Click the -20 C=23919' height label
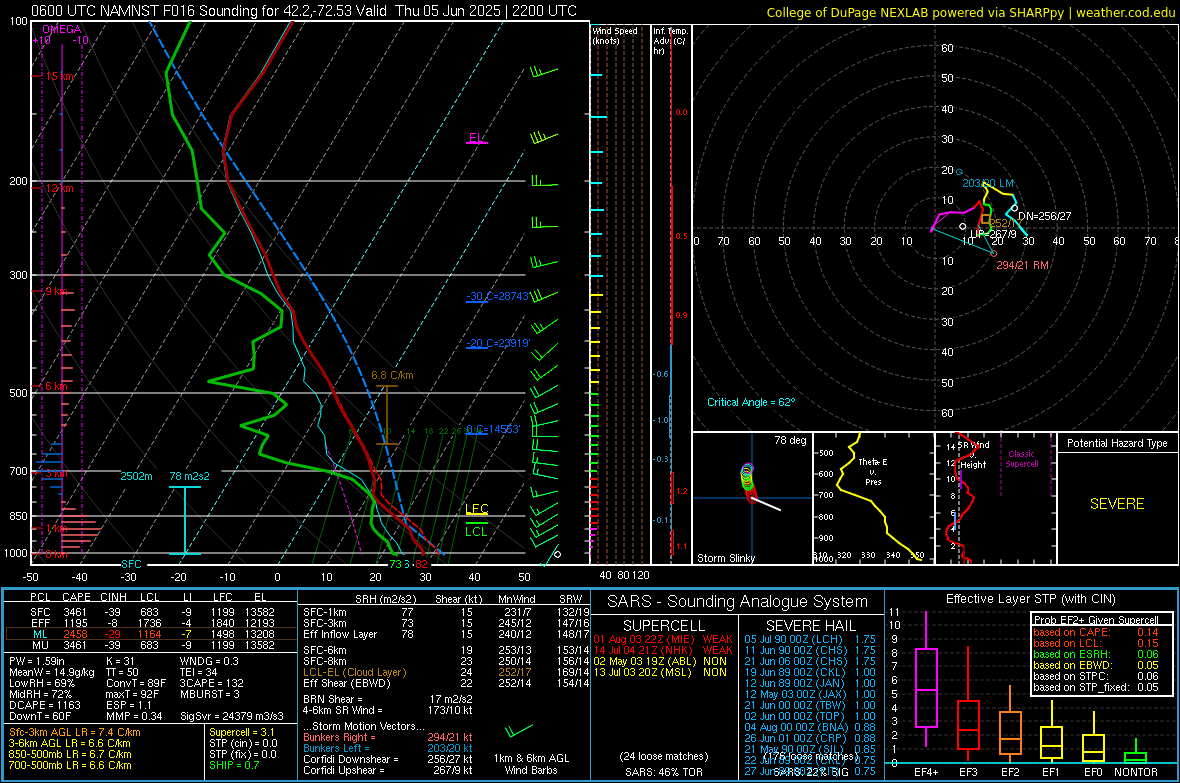Image resolution: width=1180 pixels, height=783 pixels. click(498, 343)
